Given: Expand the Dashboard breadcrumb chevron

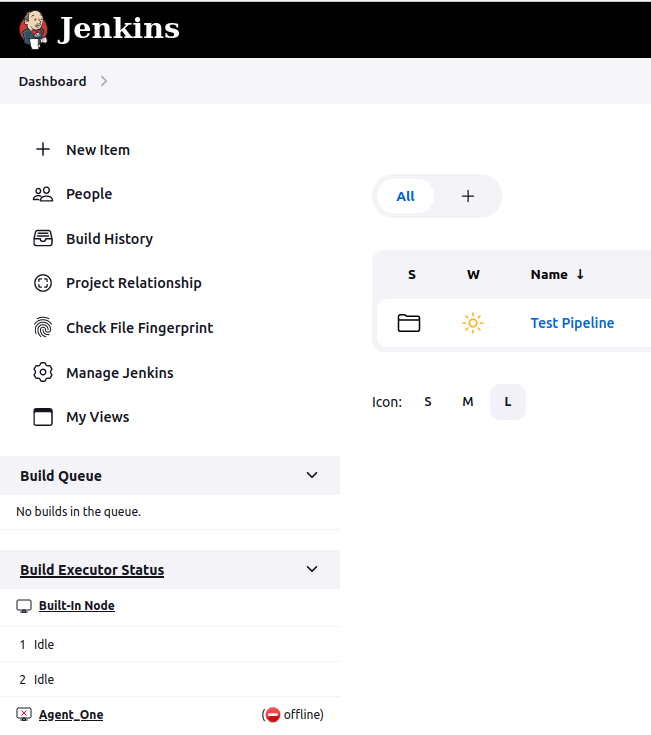Looking at the screenshot, I should tap(104, 82).
